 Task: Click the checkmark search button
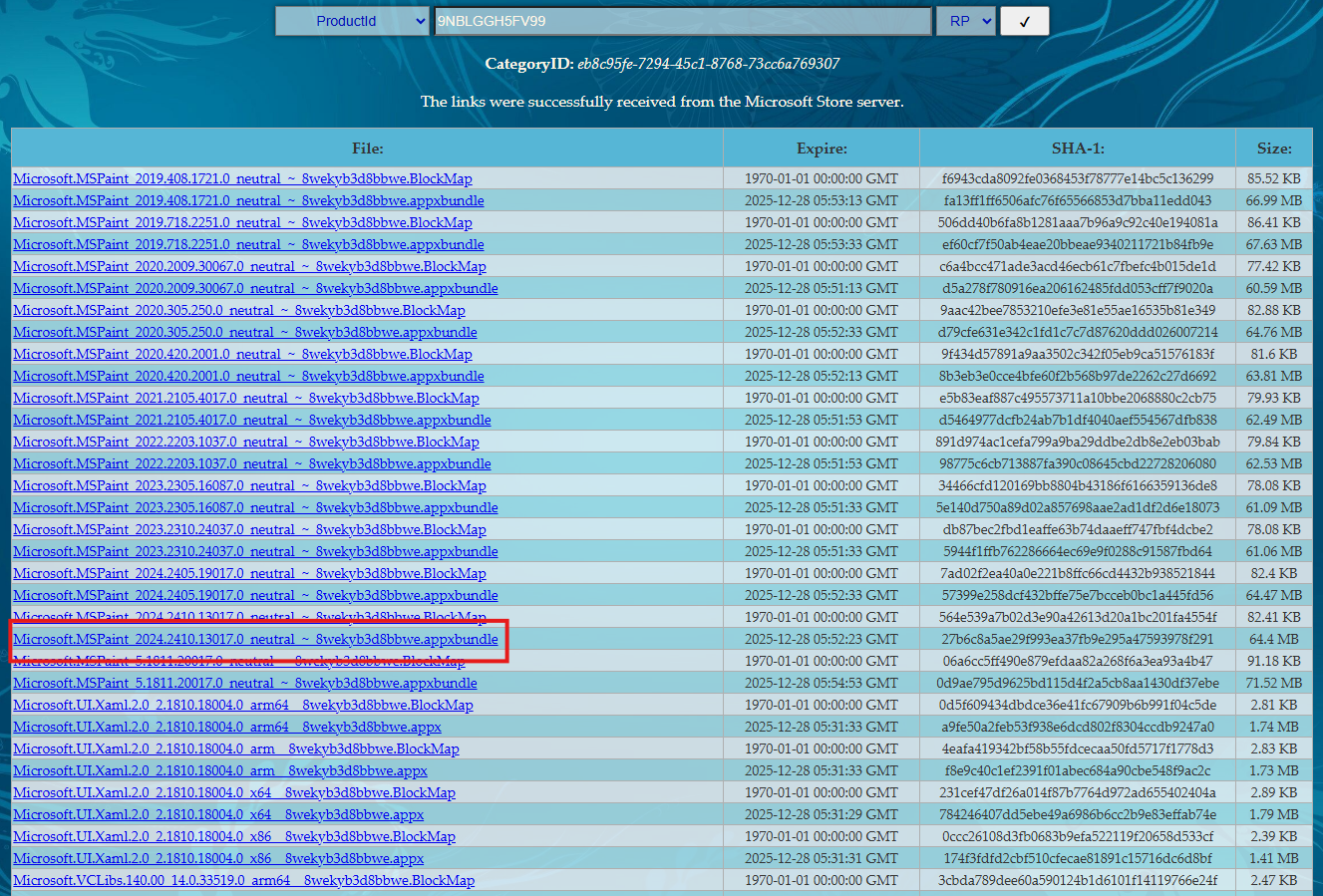coord(1025,20)
